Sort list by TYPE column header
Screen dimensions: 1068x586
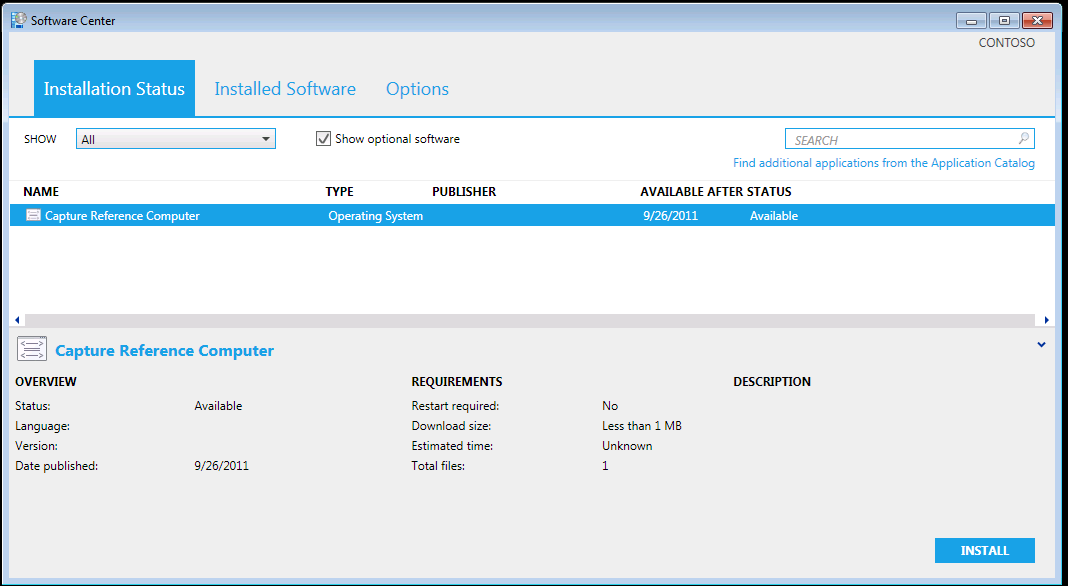point(339,191)
